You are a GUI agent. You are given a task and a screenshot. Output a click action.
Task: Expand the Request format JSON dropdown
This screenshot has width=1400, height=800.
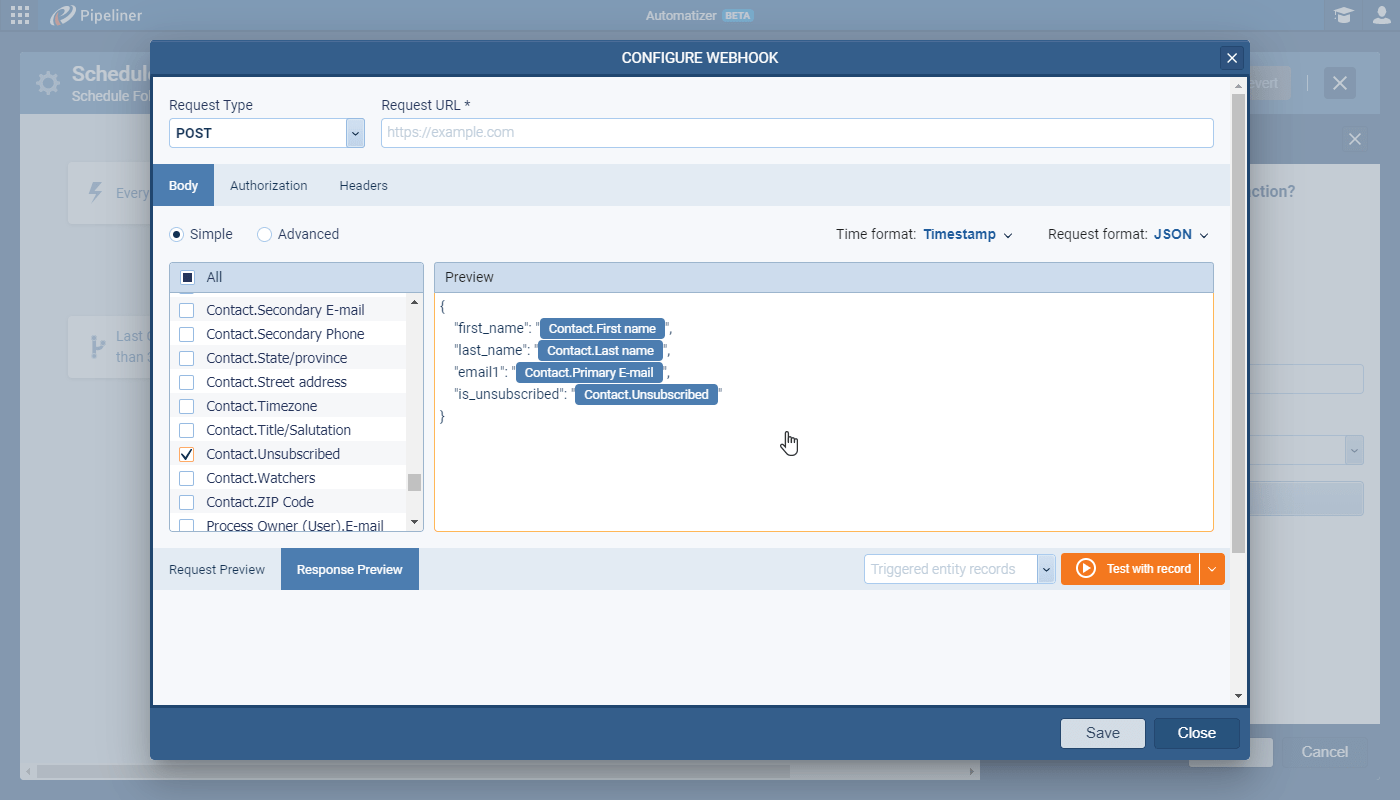click(1181, 235)
